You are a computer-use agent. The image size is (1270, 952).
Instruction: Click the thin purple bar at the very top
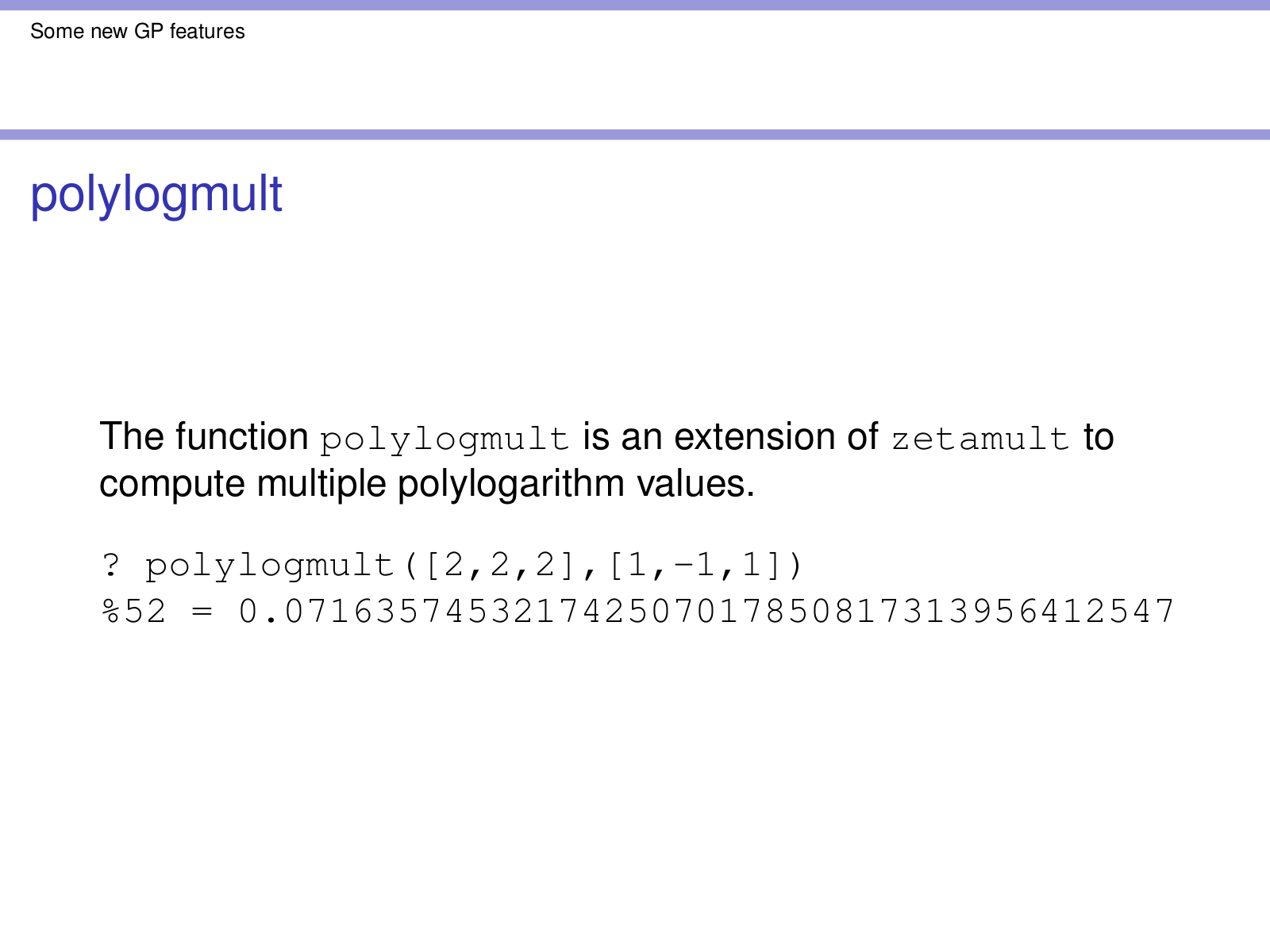click(x=635, y=5)
